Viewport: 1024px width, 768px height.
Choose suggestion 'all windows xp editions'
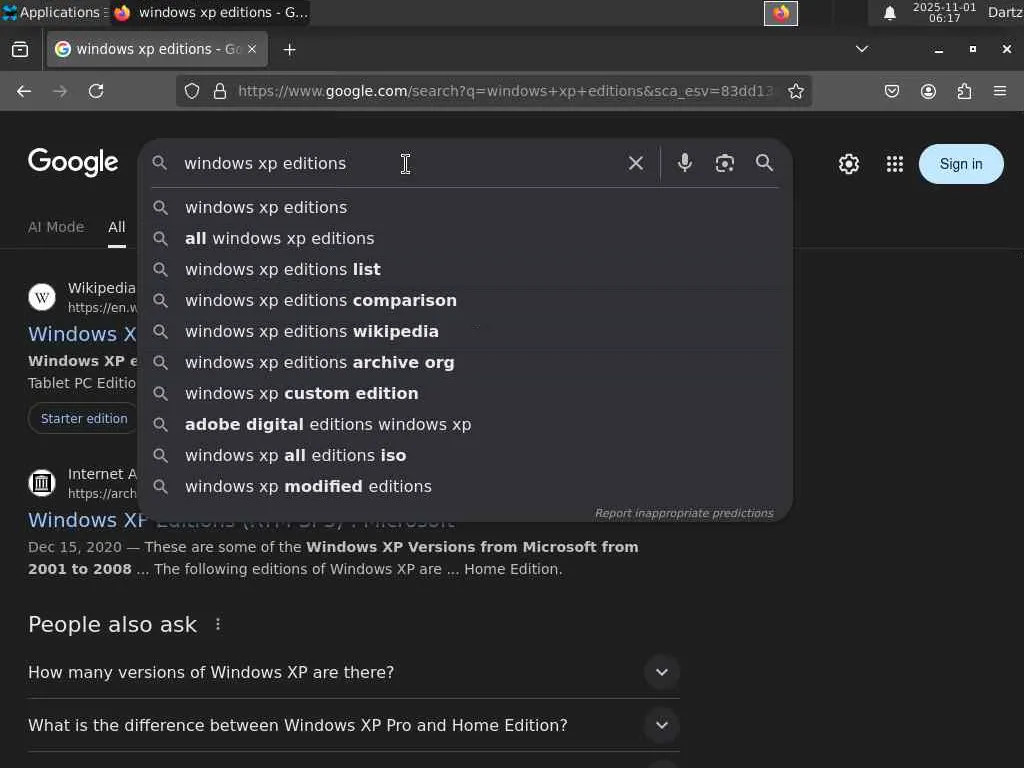click(x=465, y=238)
